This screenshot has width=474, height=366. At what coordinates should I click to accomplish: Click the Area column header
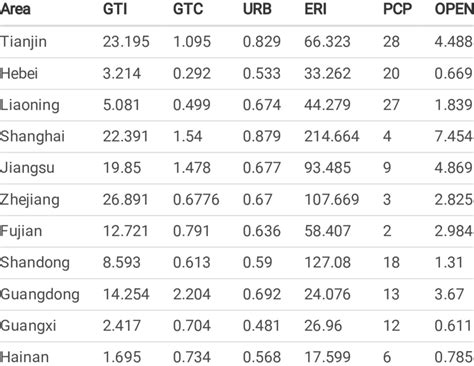15,9
